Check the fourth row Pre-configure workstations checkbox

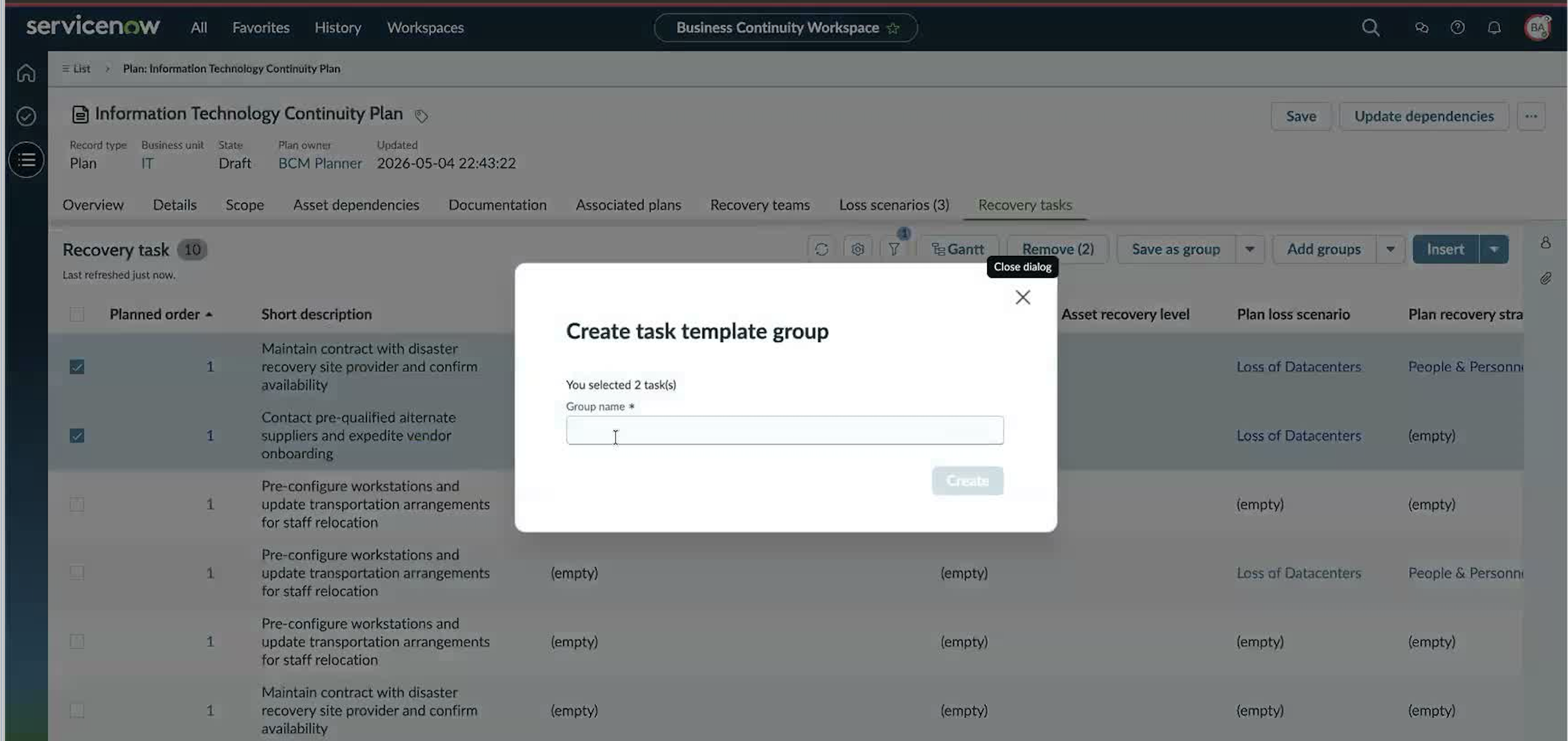pos(77,573)
